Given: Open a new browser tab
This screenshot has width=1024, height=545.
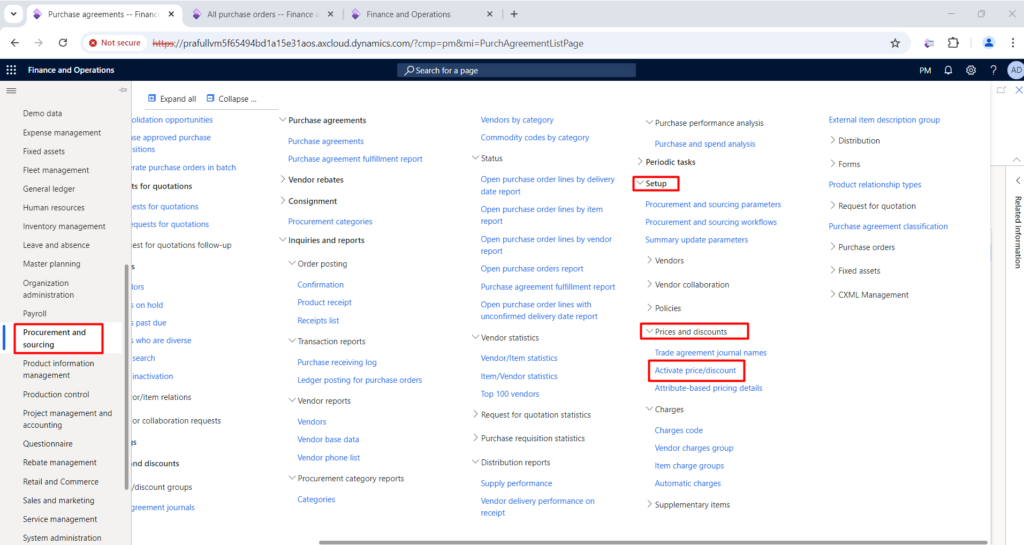Looking at the screenshot, I should (x=514, y=14).
